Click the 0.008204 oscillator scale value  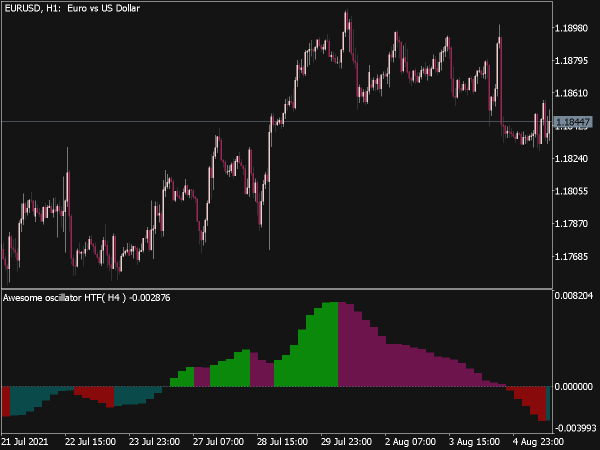click(x=574, y=295)
